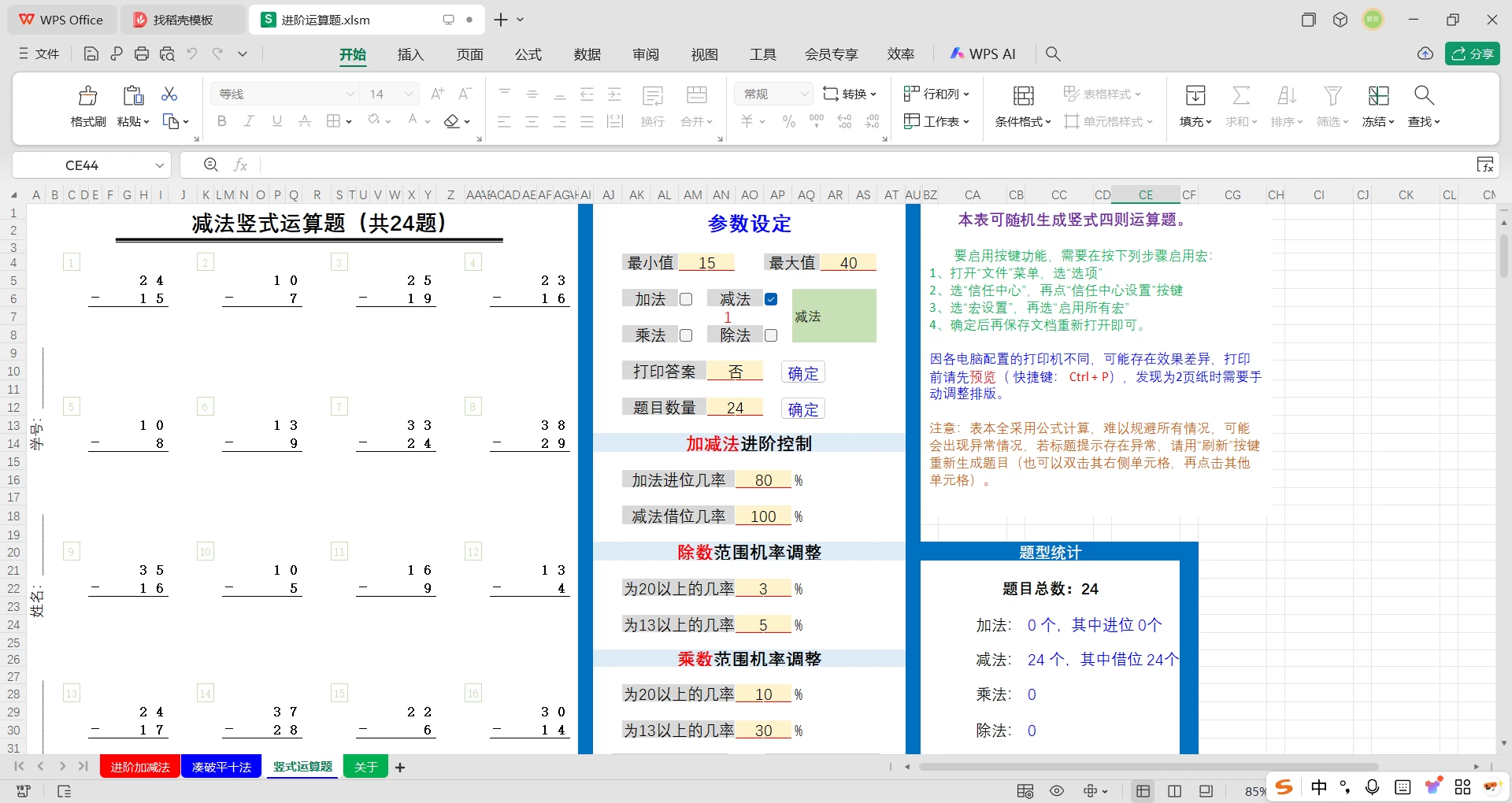1512x803 pixels.
Task: Click the Wrap Text (换行) icon
Action: [653, 96]
